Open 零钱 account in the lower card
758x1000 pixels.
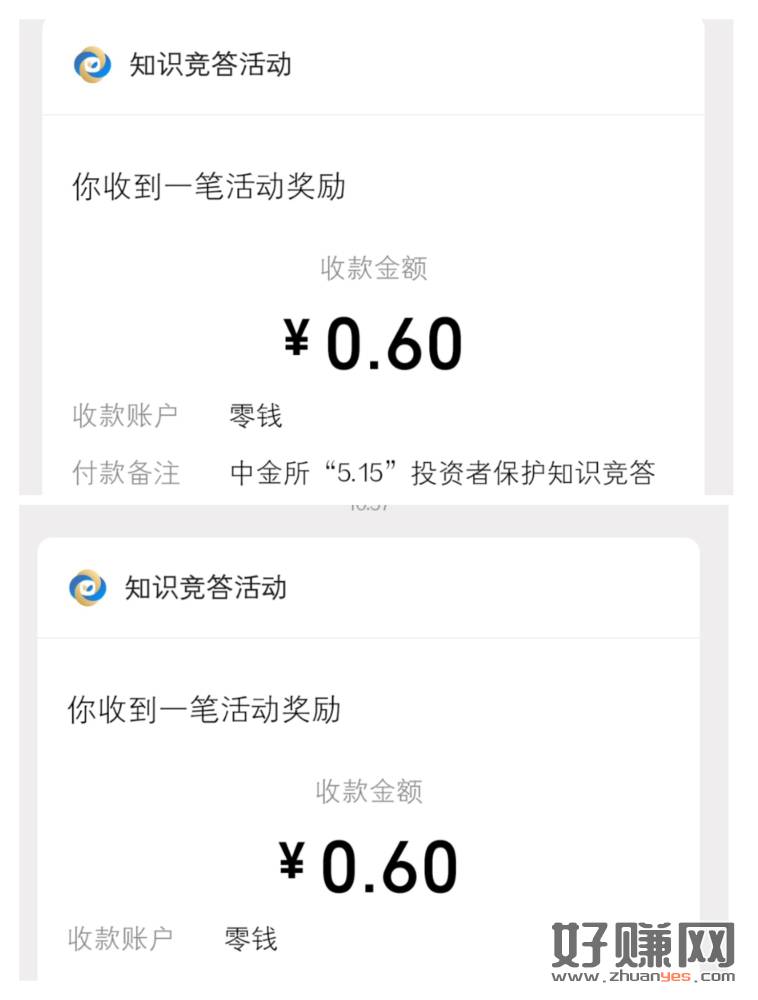(x=251, y=939)
